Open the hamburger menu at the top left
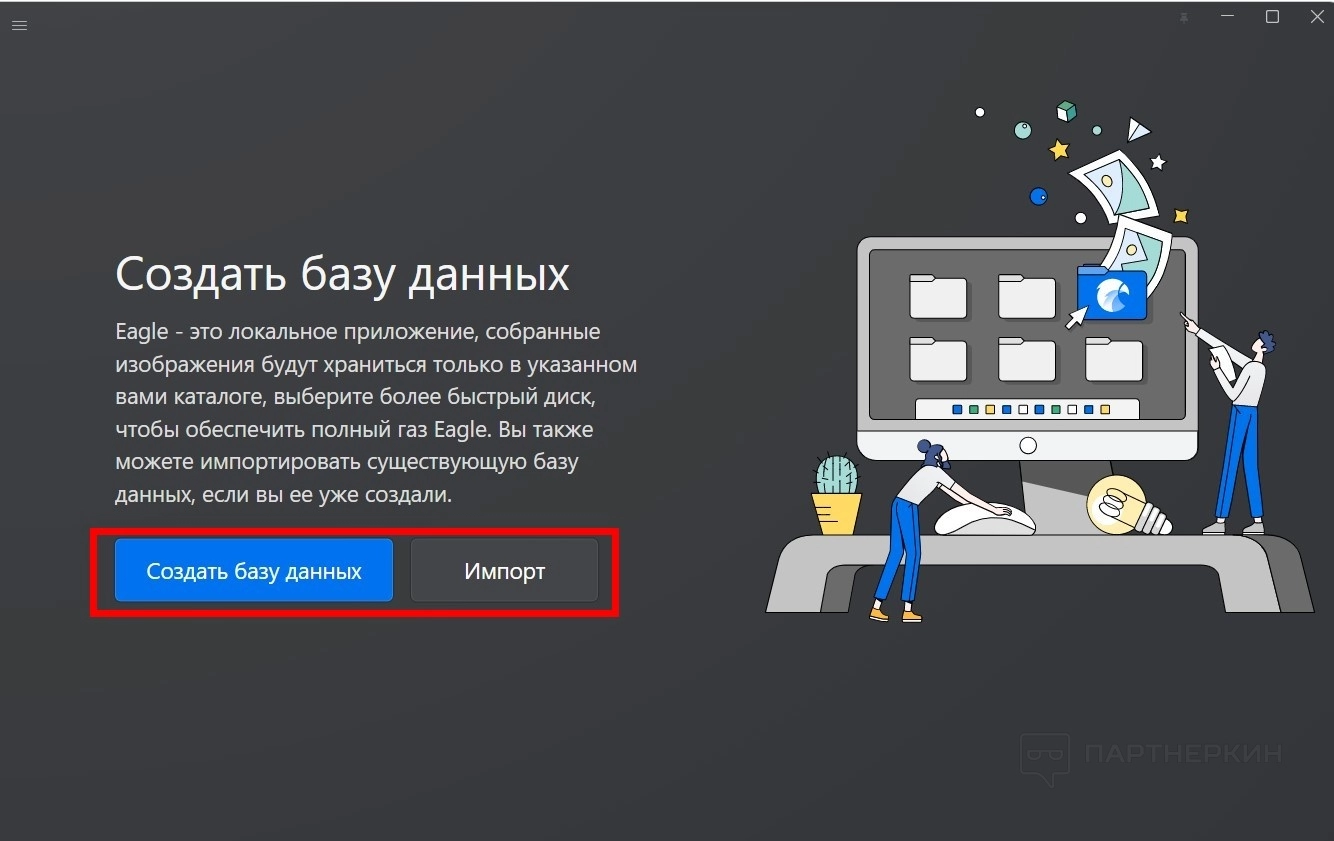 pyautogui.click(x=19, y=25)
